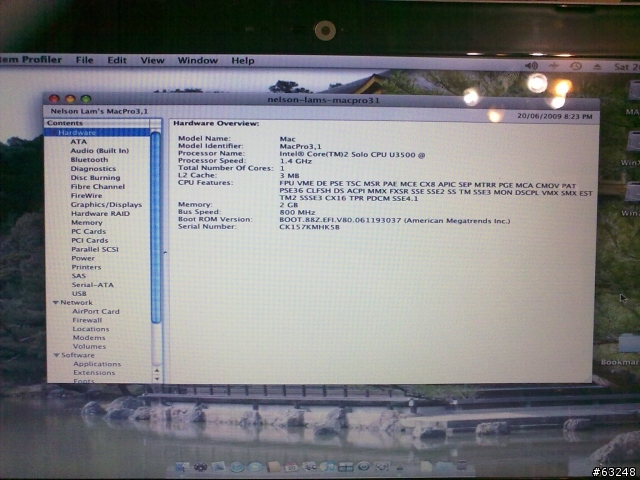Open the Edit menu

pyautogui.click(x=117, y=60)
